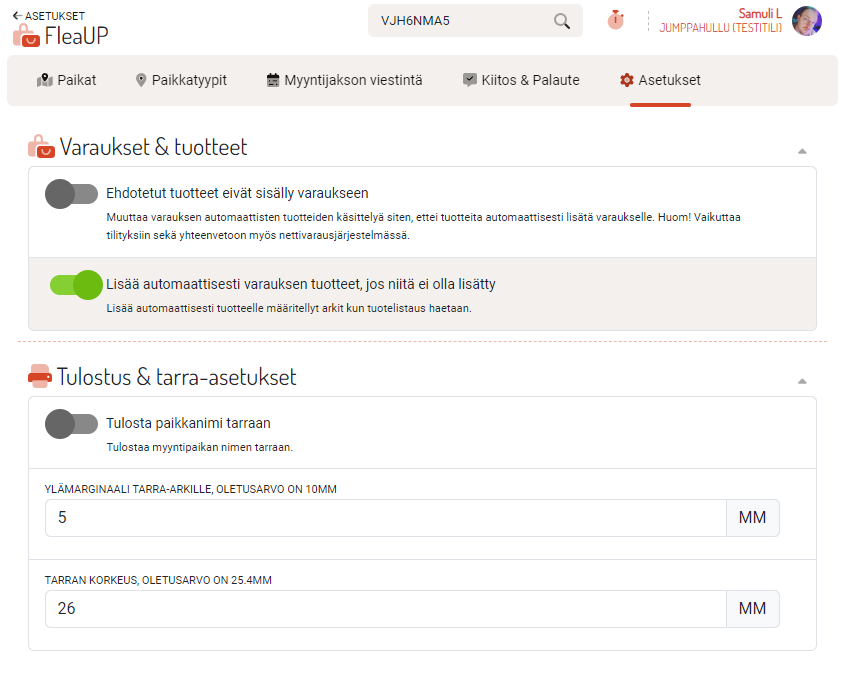Image resolution: width=844 pixels, height=680 pixels.
Task: Switch to Kiitos & Palaute tab
Action: point(520,80)
